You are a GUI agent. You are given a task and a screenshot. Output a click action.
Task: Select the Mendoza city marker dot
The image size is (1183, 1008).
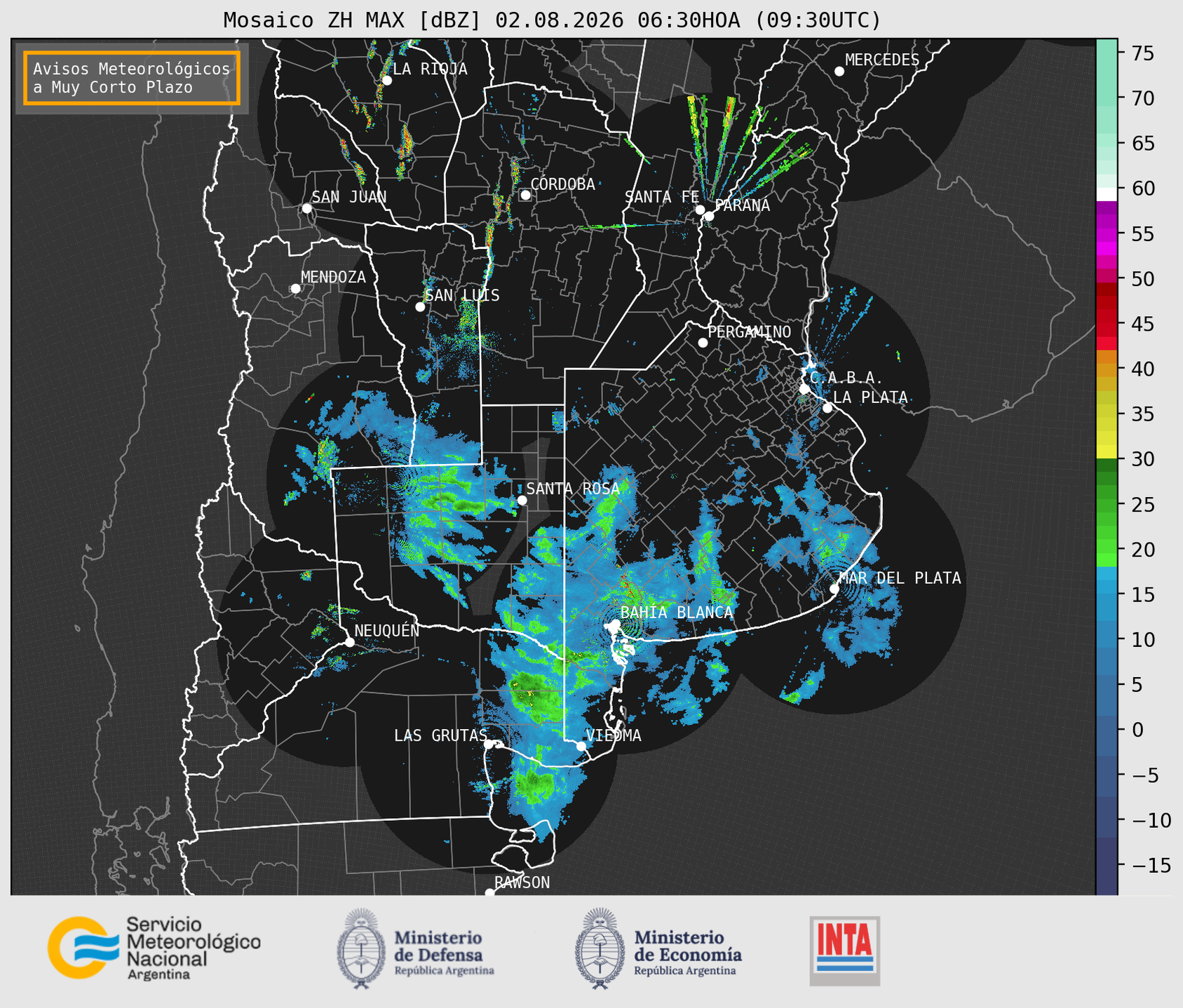[295, 289]
